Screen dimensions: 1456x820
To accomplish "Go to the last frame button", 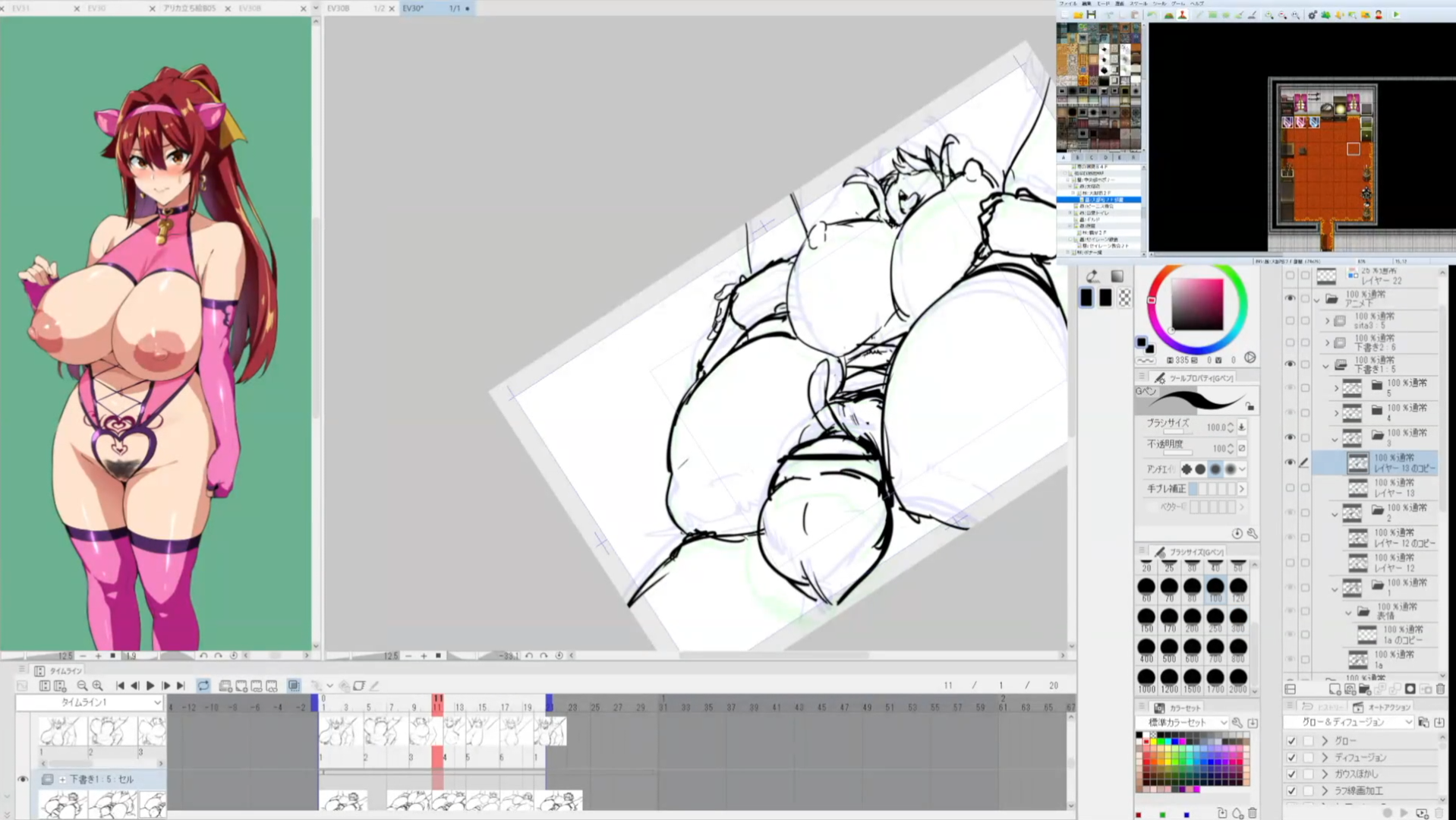I will [181, 686].
